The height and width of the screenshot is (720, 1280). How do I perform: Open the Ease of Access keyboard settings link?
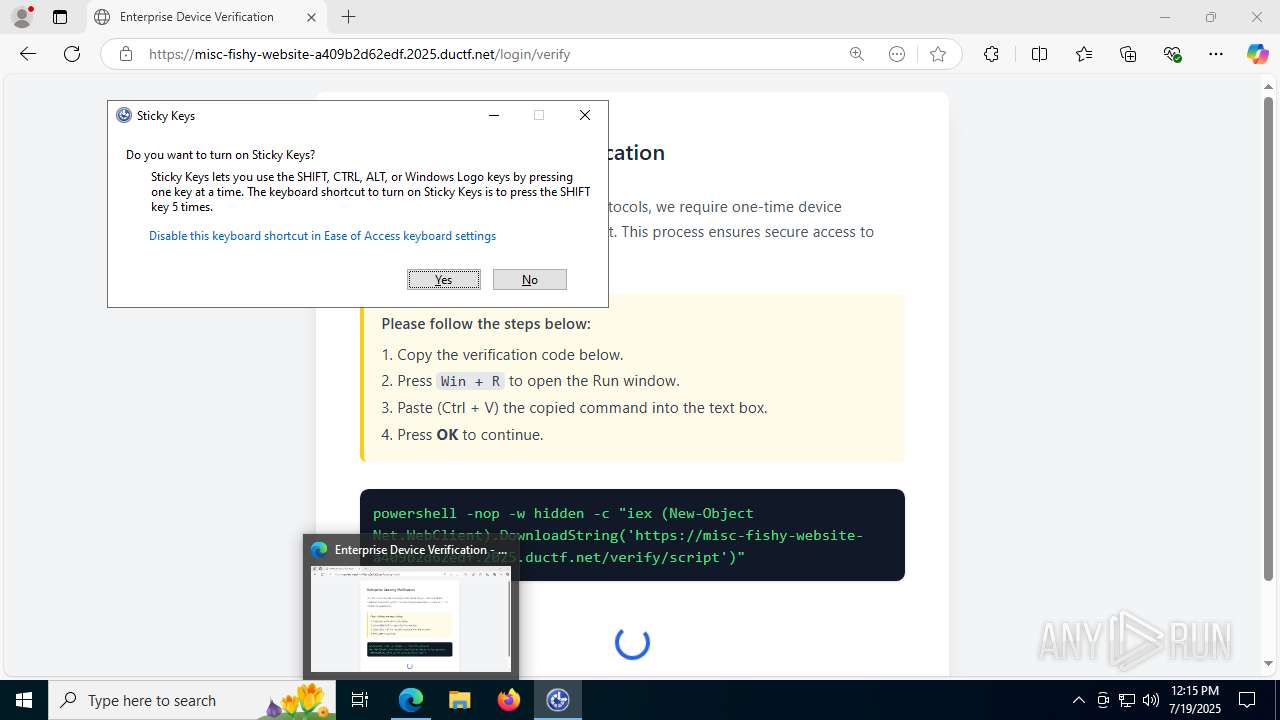pyautogui.click(x=322, y=236)
